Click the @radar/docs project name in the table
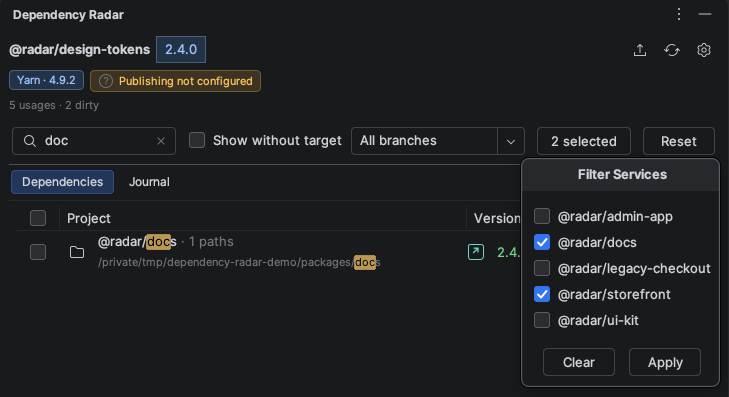Viewport: 729px width, 397px height. coord(137,242)
